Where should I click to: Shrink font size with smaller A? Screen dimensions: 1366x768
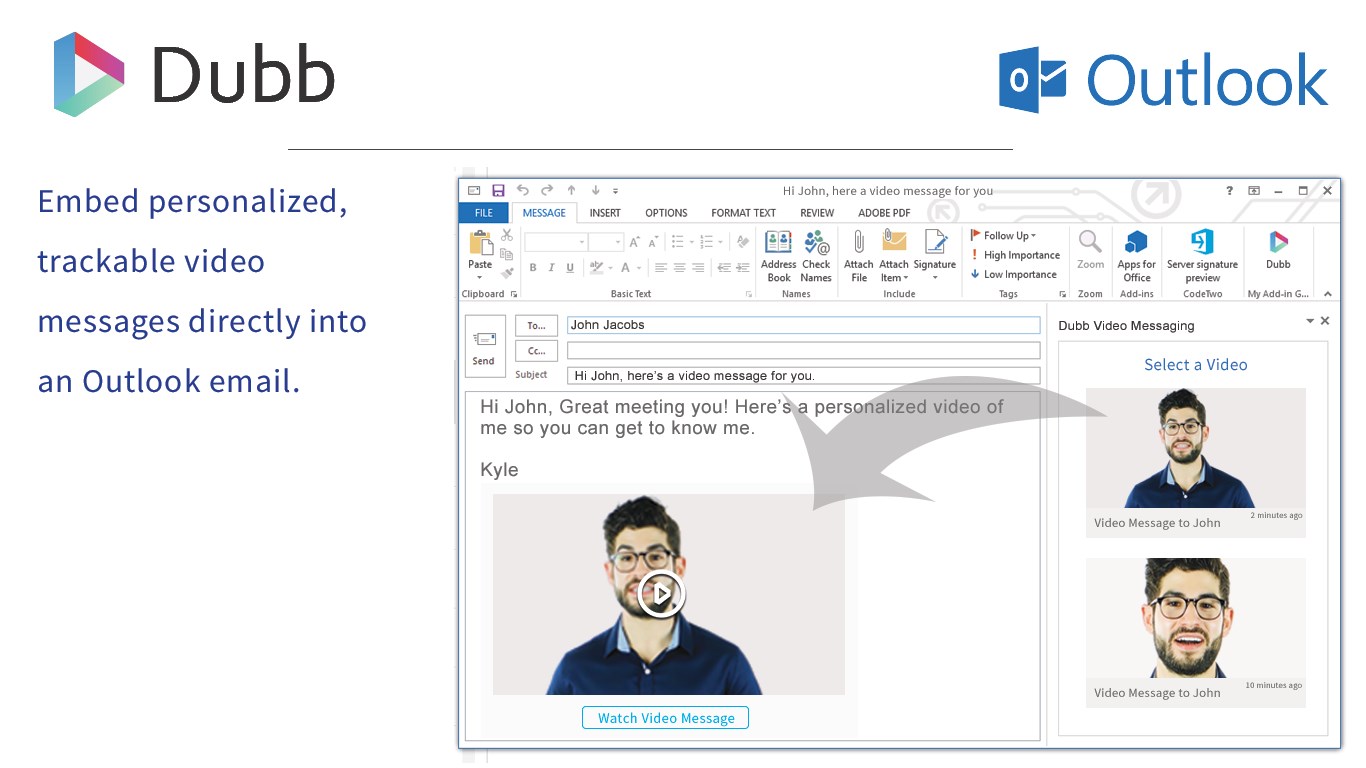[653, 242]
